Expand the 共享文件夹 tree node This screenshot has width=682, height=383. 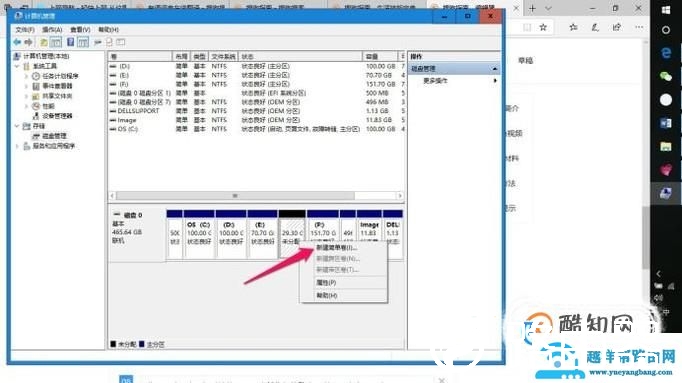point(26,96)
